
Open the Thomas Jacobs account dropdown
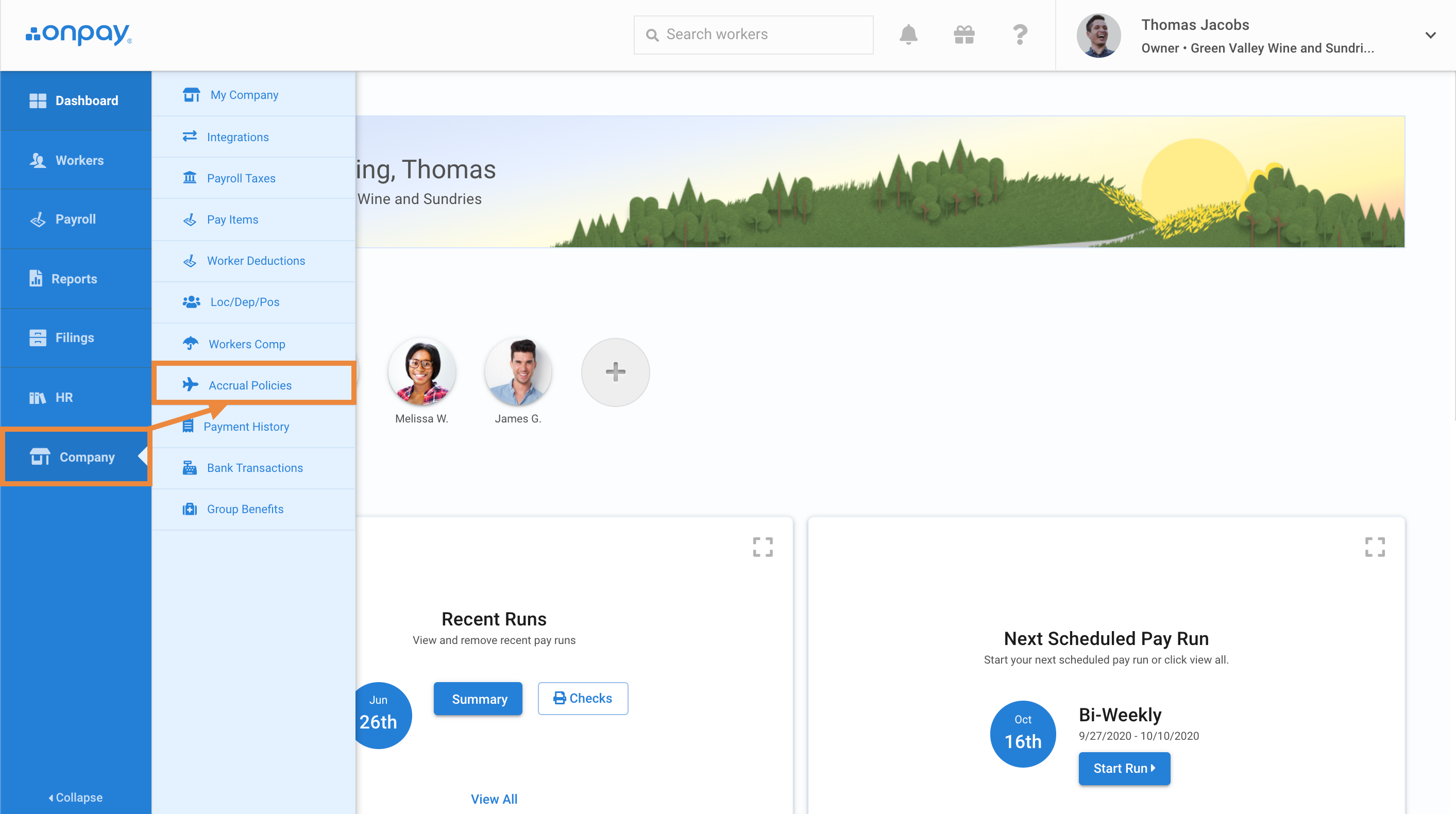click(x=1430, y=35)
